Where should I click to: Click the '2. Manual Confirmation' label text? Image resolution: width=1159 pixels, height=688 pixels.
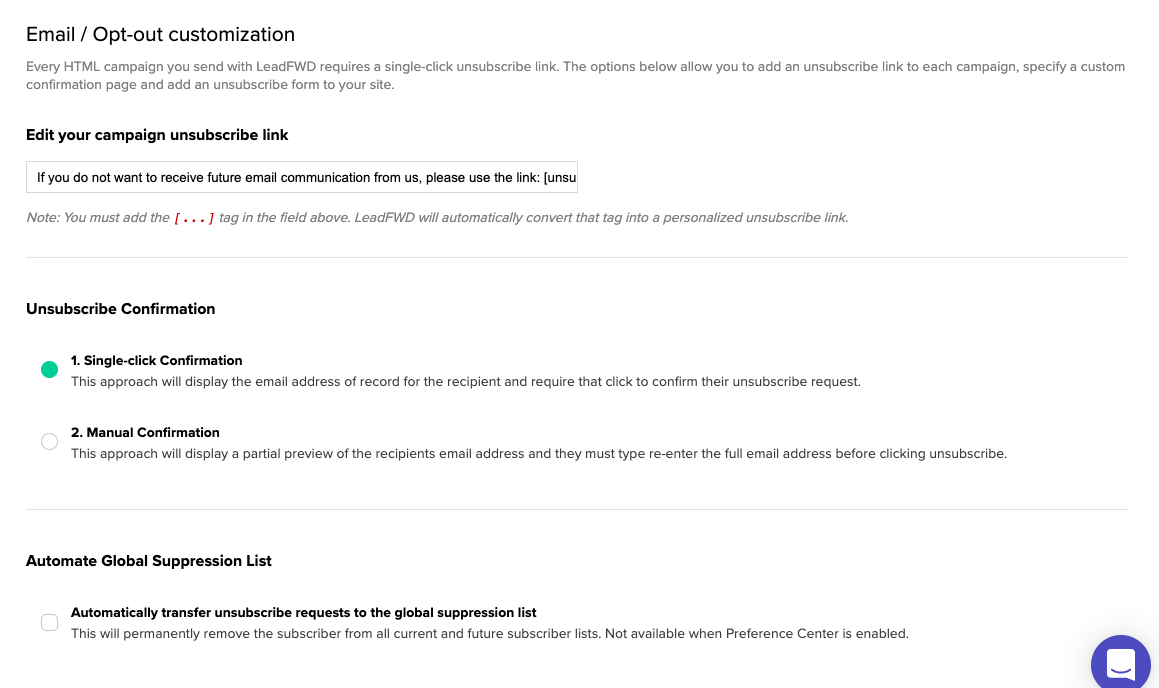[145, 432]
